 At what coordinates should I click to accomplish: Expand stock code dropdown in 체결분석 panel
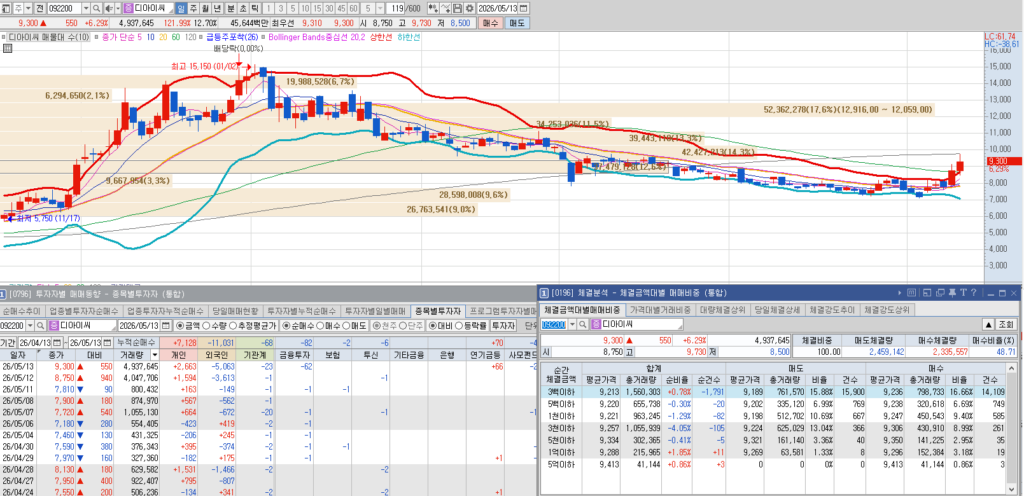pos(573,324)
